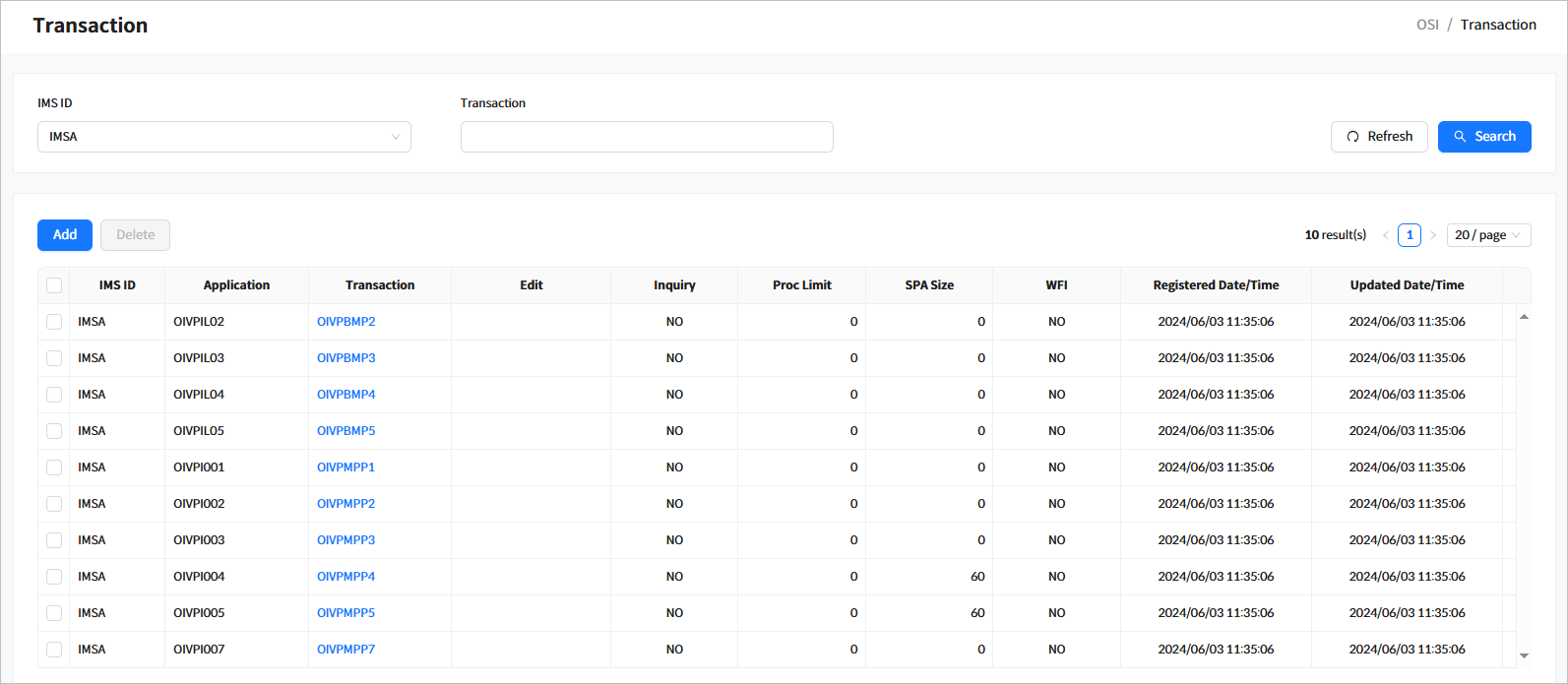This screenshot has width=1568, height=684.
Task: Click OSI in the breadcrumb
Action: 1426,25
